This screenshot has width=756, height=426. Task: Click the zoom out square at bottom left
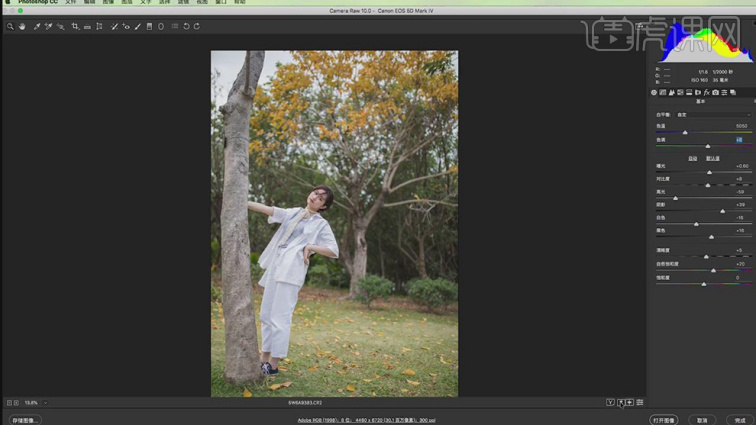coord(9,403)
